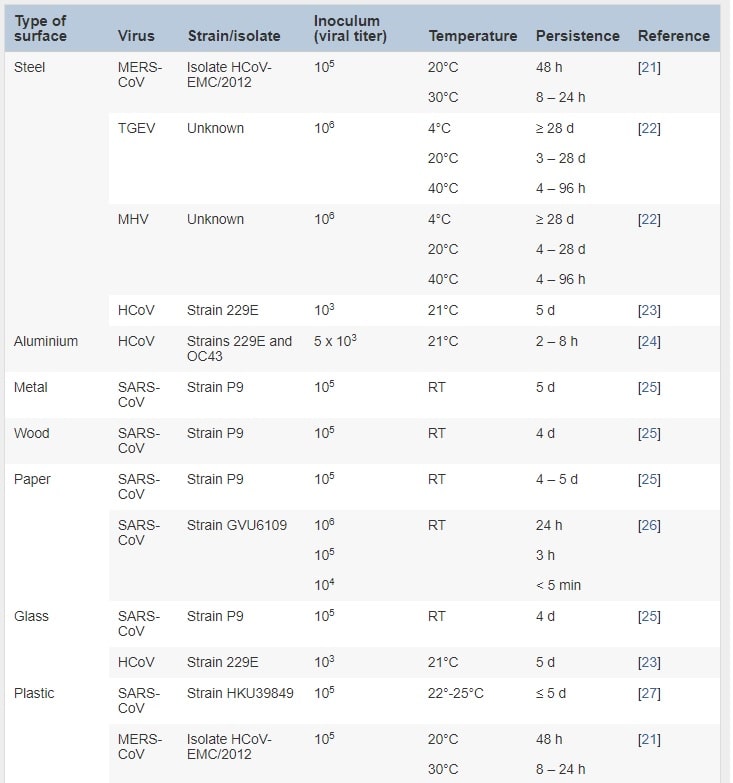Screen dimensions: 733x783
Task: Open reference [27] for Strain HKU39849
Action: (649, 694)
